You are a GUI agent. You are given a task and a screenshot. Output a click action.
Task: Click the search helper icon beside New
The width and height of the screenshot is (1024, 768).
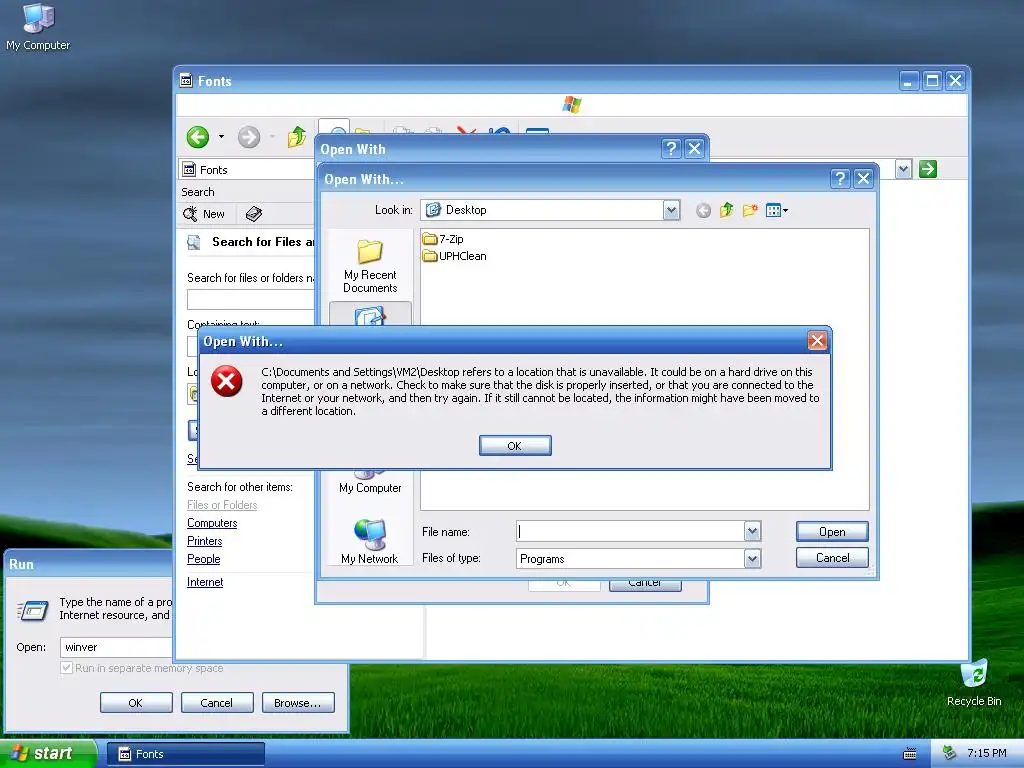(254, 214)
